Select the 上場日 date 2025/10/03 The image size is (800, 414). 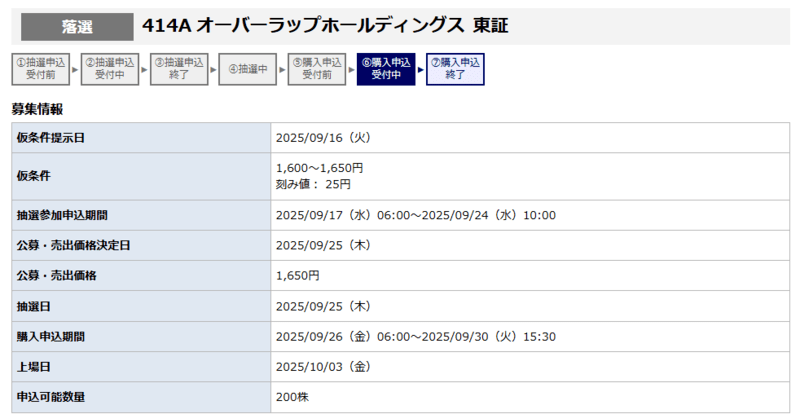click(x=322, y=366)
